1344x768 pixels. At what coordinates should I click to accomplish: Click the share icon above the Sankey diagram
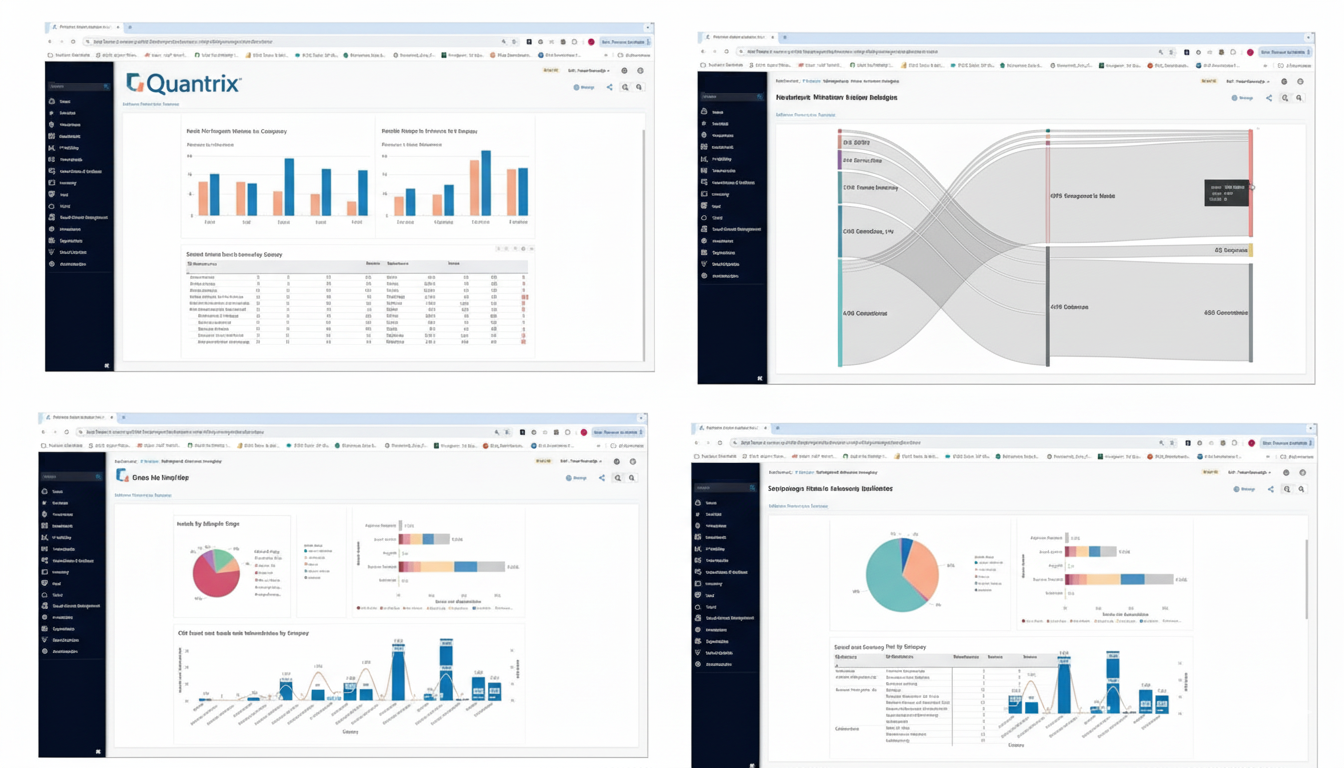1269,98
